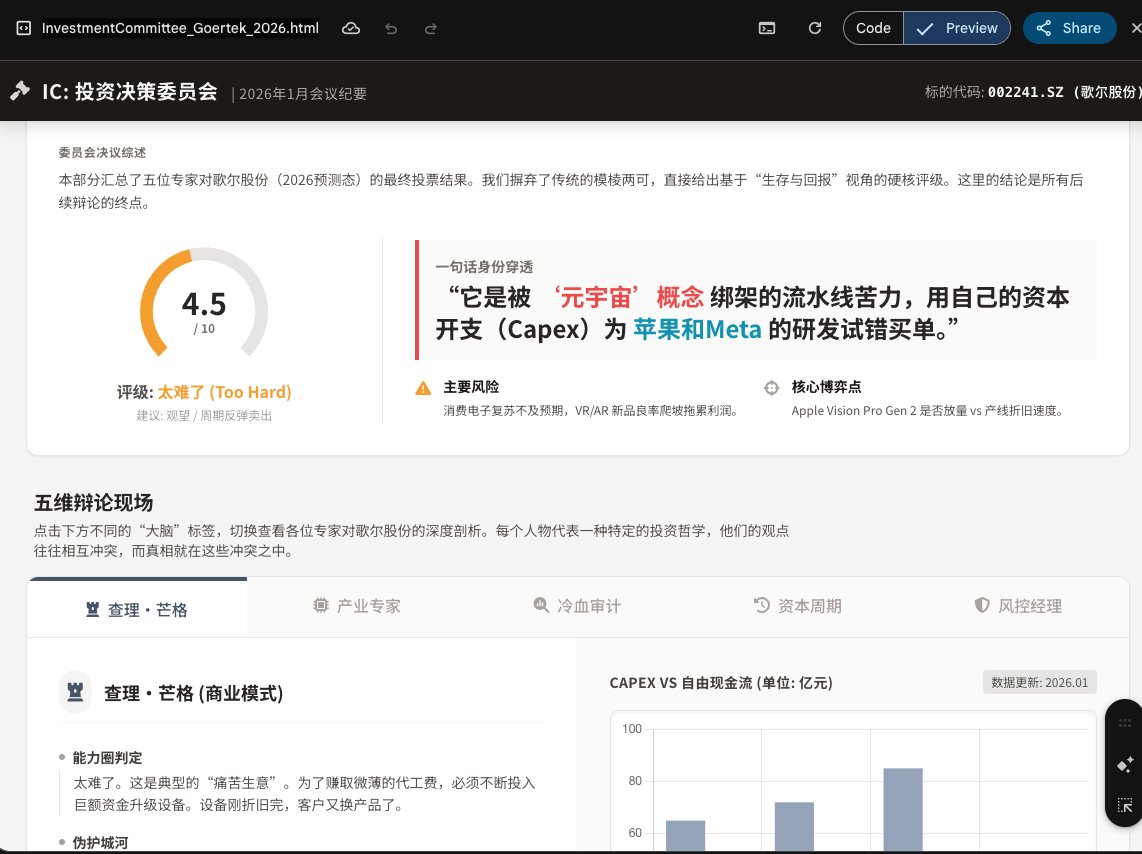
Task: Open the 冷血审计 tab
Action: click(x=577, y=606)
